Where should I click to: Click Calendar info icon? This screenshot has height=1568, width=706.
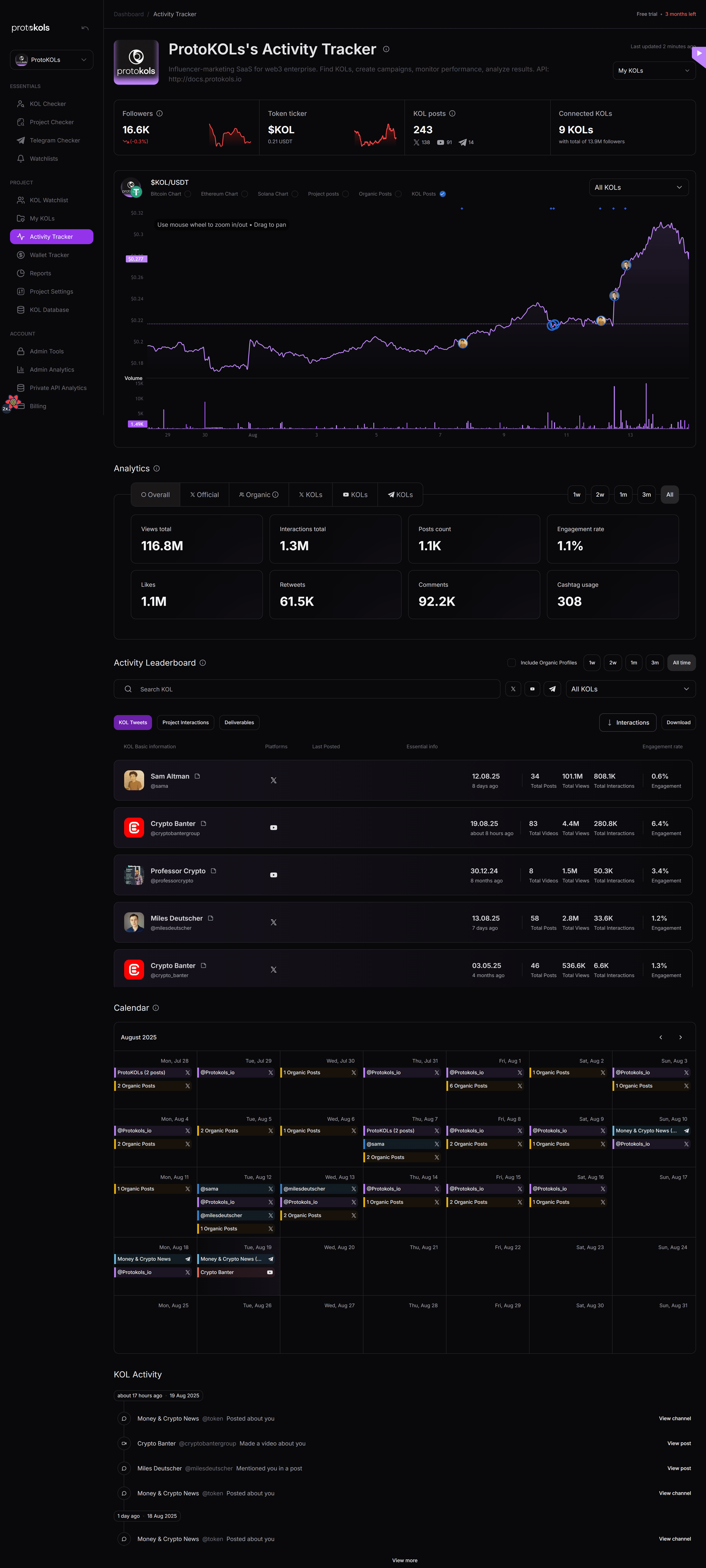[156, 1008]
